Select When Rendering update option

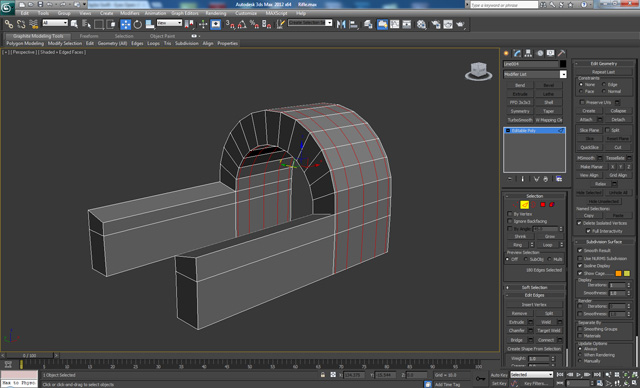point(580,355)
